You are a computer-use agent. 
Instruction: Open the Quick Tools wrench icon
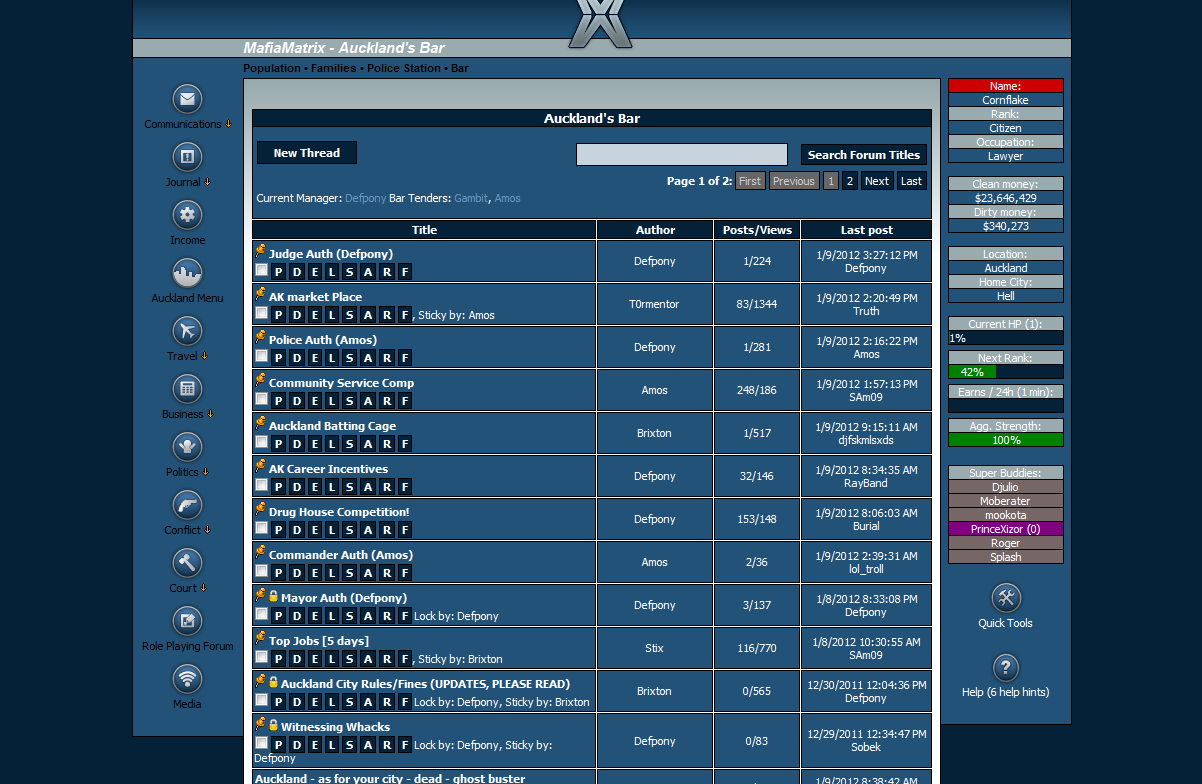tap(1006, 598)
